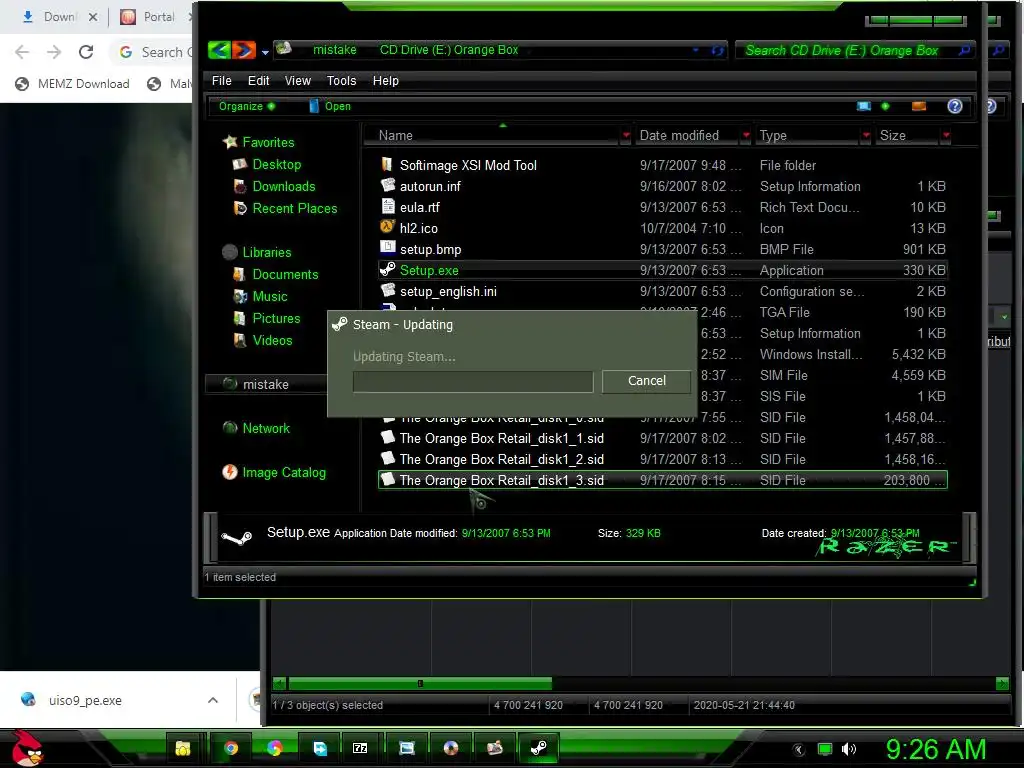Click the search magnifier icon in Explorer
This screenshot has width=1024, height=768.
point(964,50)
